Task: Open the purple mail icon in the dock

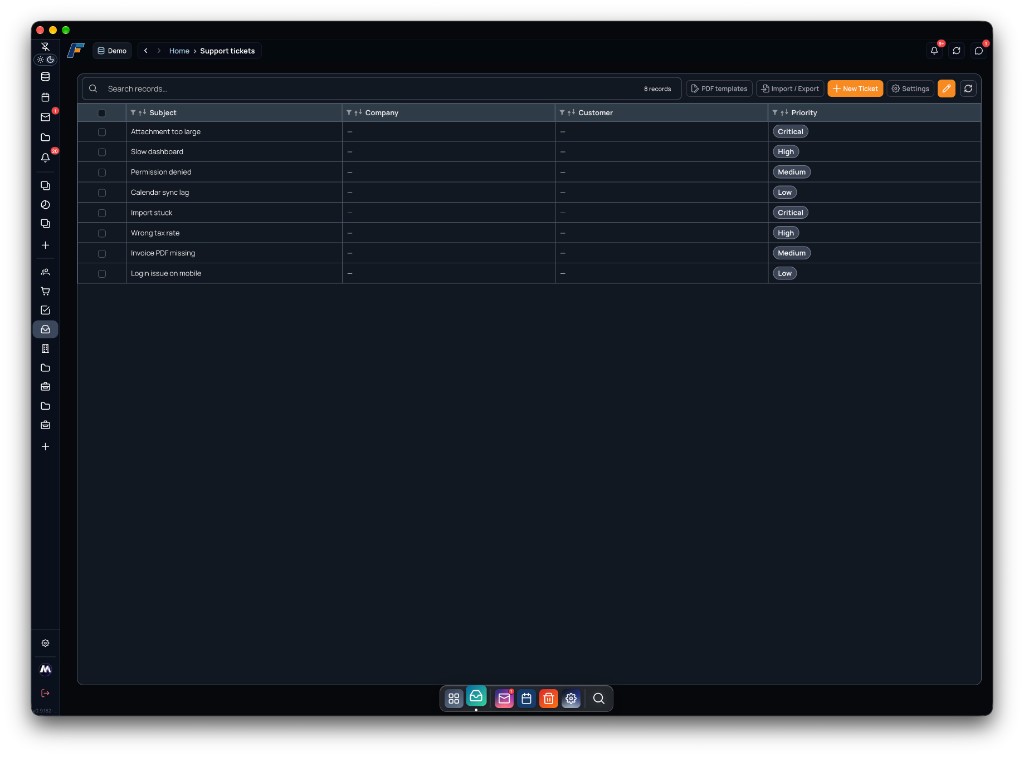Action: click(504, 698)
